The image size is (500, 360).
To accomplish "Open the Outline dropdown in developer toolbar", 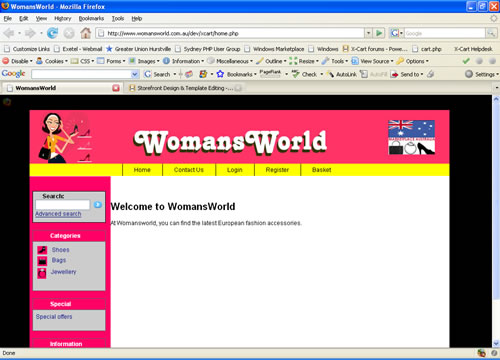I will [x=271, y=61].
